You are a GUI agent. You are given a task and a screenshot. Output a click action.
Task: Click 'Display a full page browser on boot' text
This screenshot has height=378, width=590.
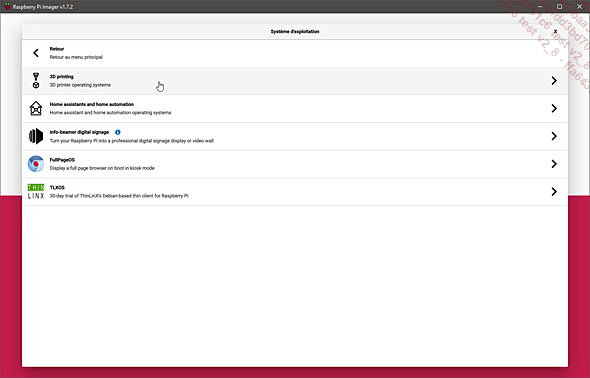point(102,168)
